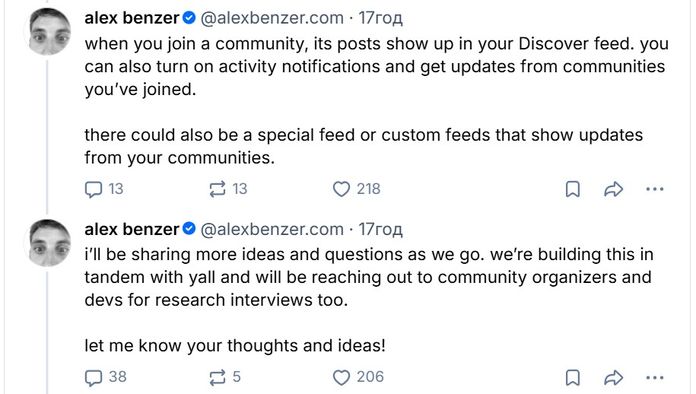
Task: Share the research interviews post
Action: [613, 378]
